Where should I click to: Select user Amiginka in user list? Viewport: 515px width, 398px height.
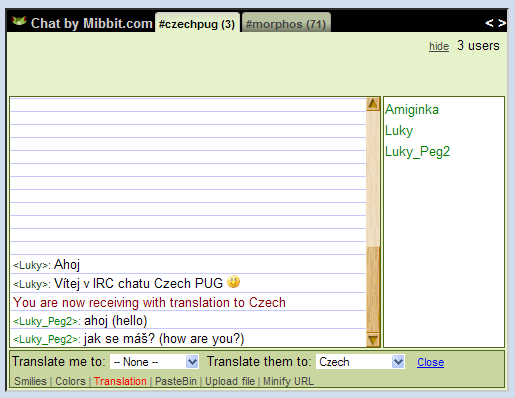pyautogui.click(x=412, y=110)
